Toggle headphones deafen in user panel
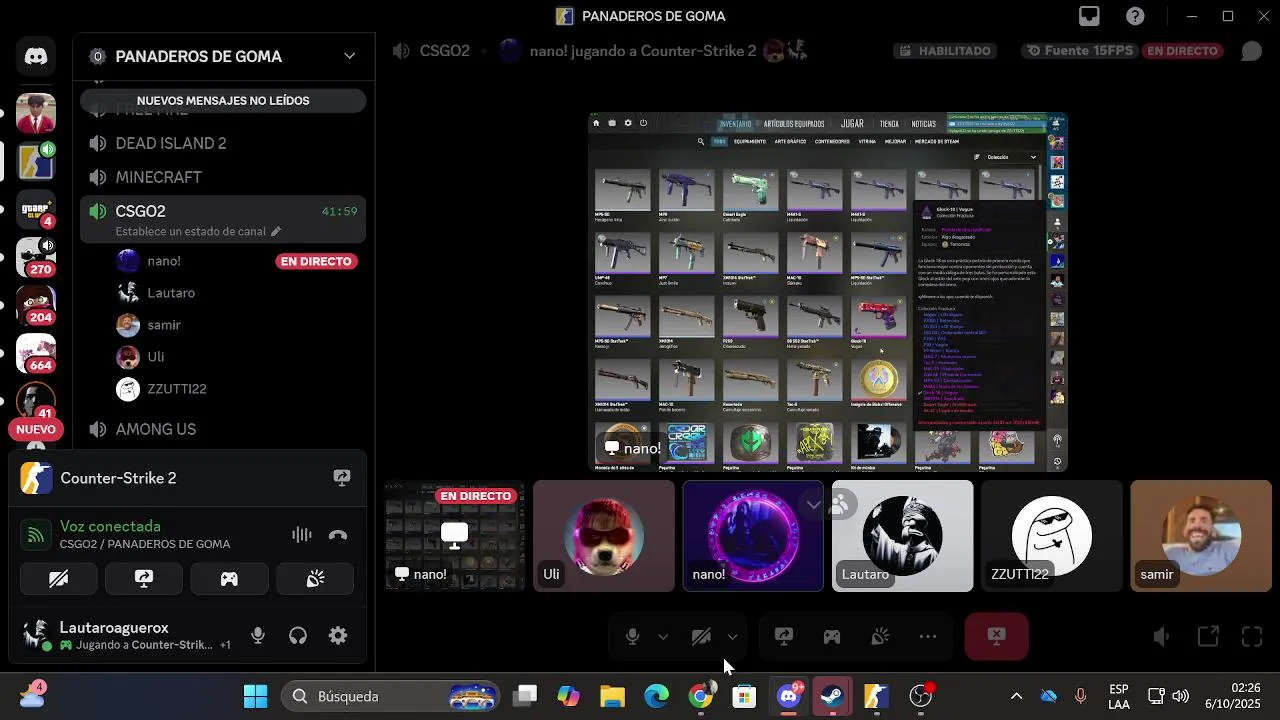The height and width of the screenshot is (720, 1280). 298,636
